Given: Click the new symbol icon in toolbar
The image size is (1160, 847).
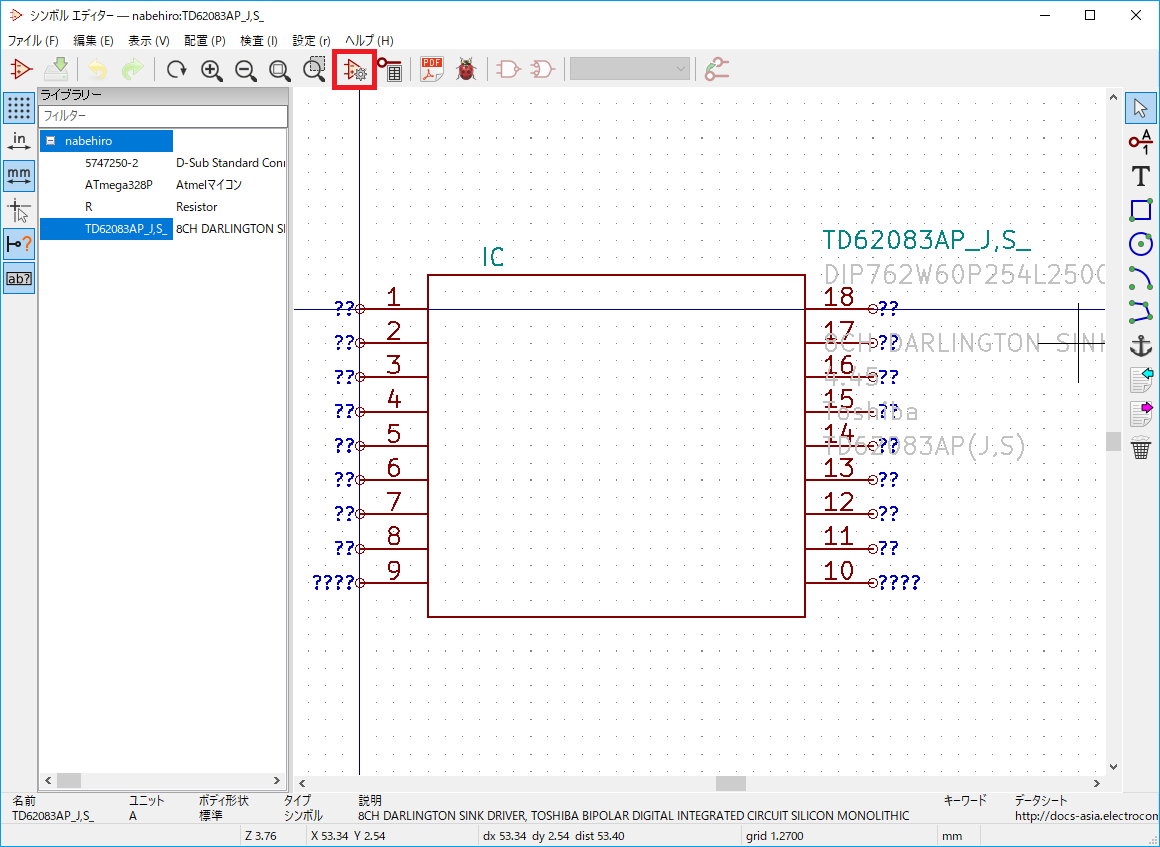Looking at the screenshot, I should (x=21, y=70).
